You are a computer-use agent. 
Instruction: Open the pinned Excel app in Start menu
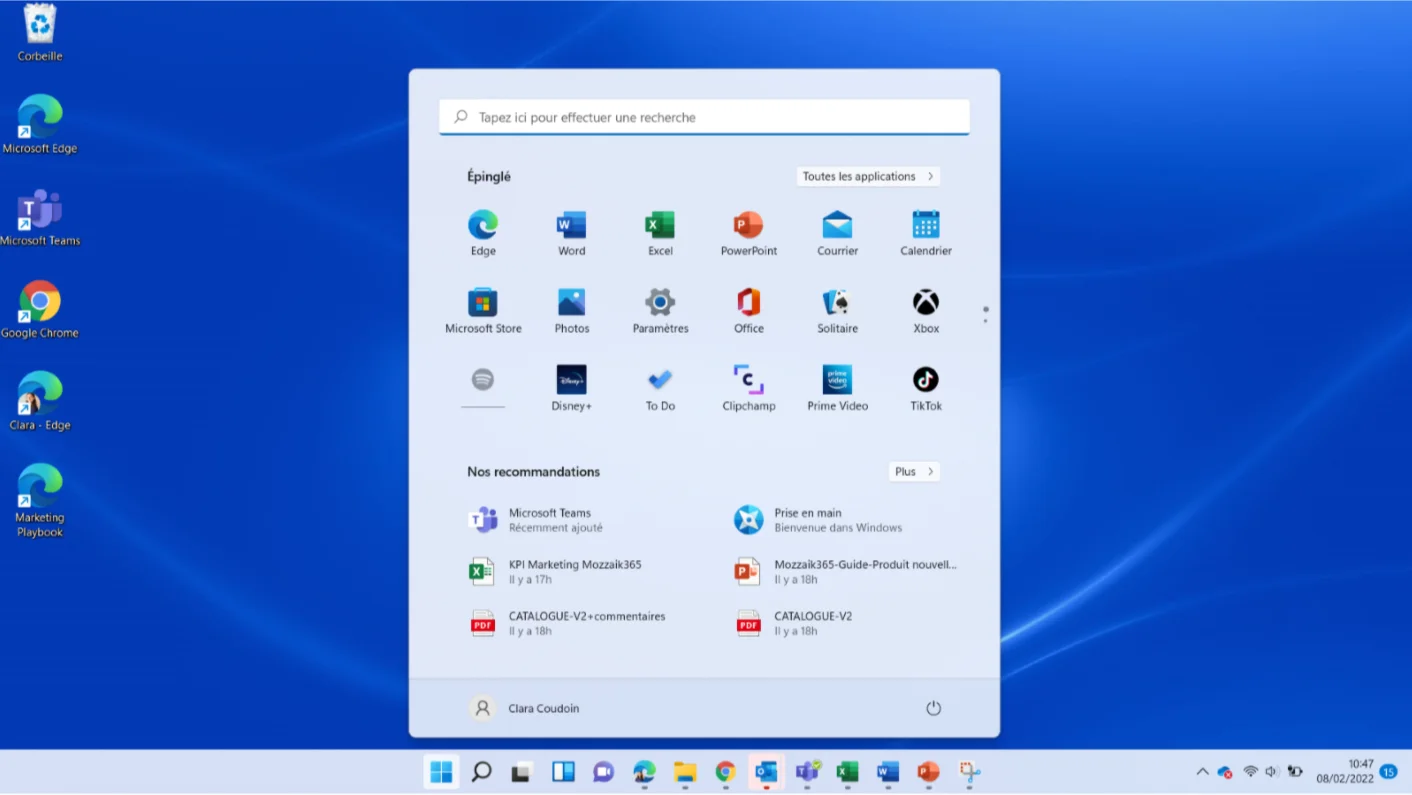coord(660,233)
